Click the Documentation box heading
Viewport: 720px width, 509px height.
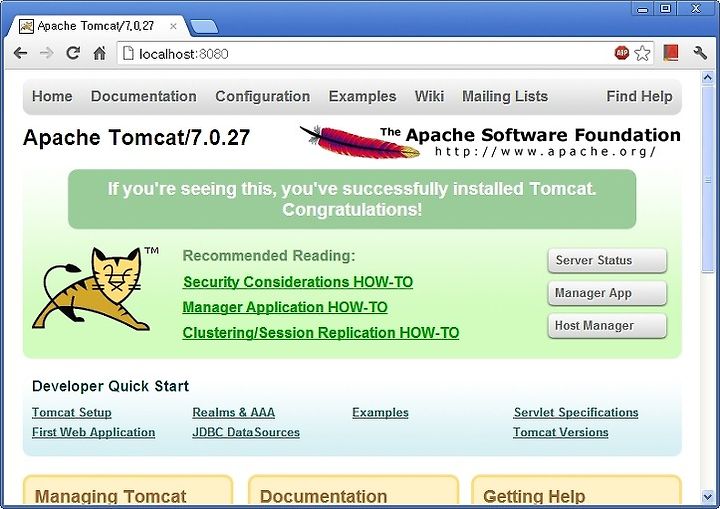point(323,496)
